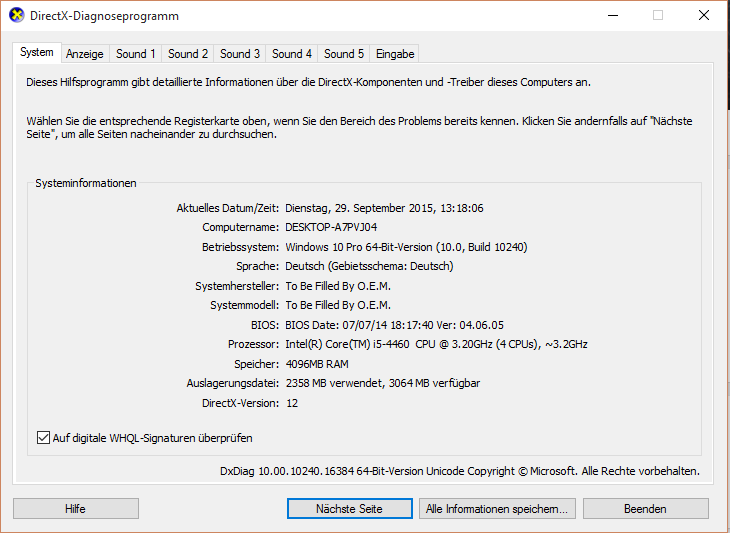This screenshot has height=533, width=730.
Task: Click the 'Computername:' label
Action: click(241, 227)
